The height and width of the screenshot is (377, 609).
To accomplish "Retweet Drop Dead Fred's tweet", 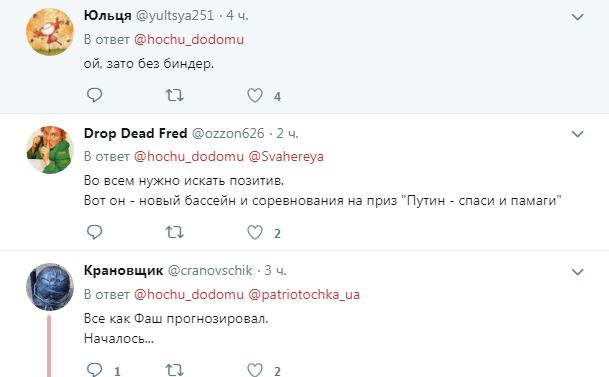I will [x=174, y=232].
